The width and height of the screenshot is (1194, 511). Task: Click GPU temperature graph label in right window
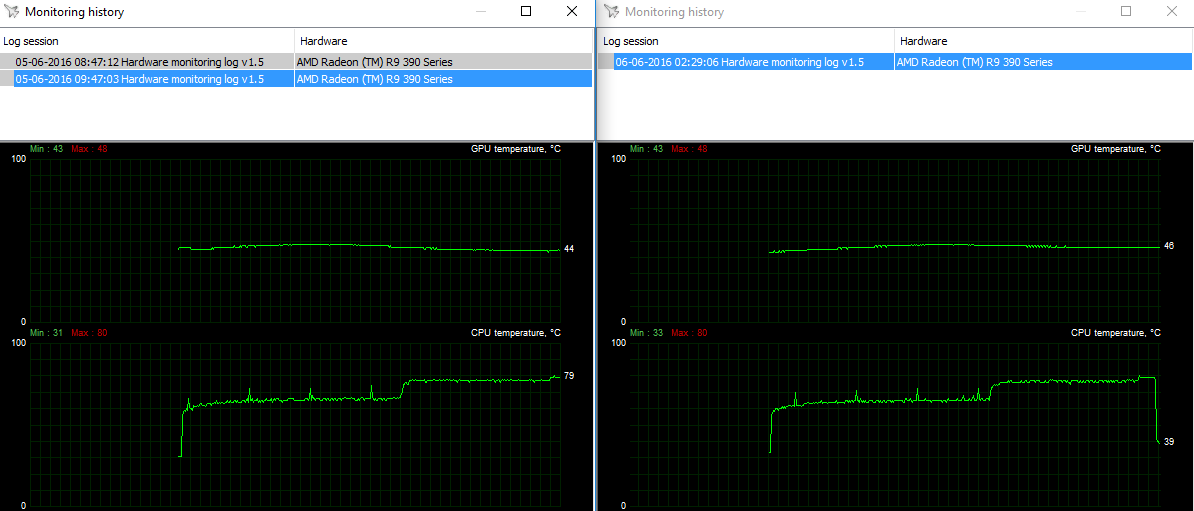tap(1116, 149)
